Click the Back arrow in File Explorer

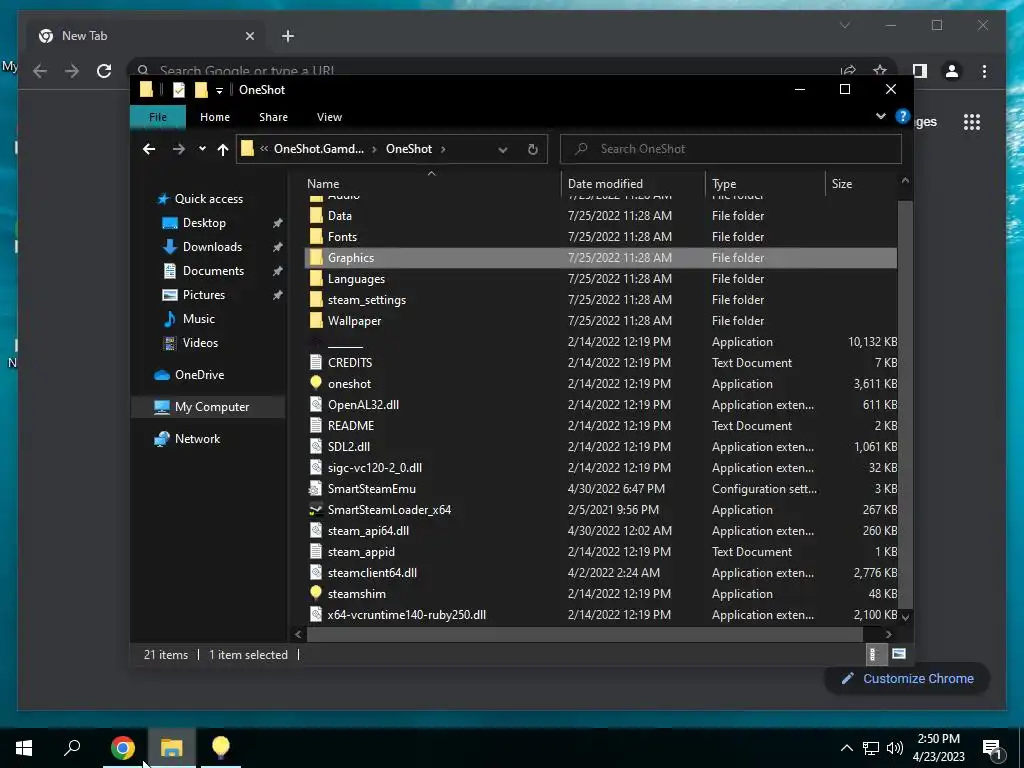coord(149,149)
